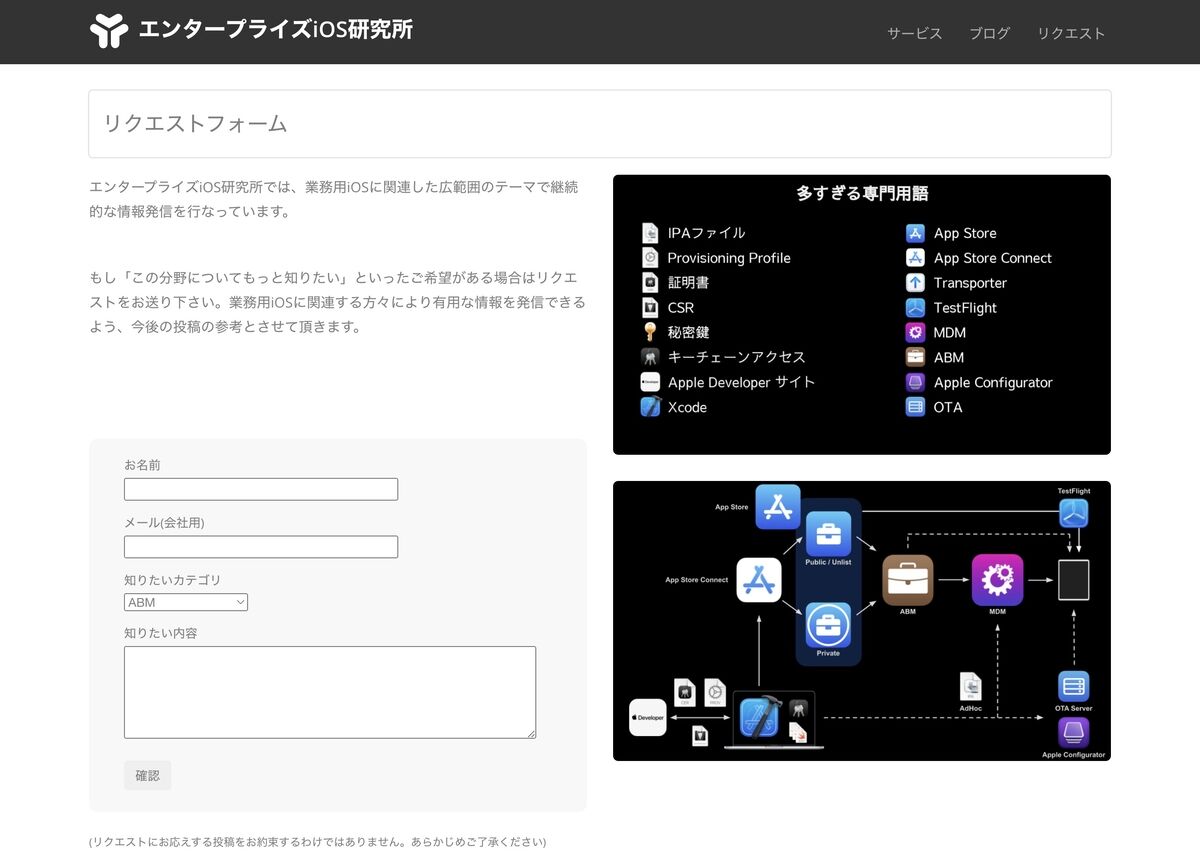Image resolution: width=1200 pixels, height=868 pixels.
Task: Submit with the 確認 button
Action: (x=147, y=775)
